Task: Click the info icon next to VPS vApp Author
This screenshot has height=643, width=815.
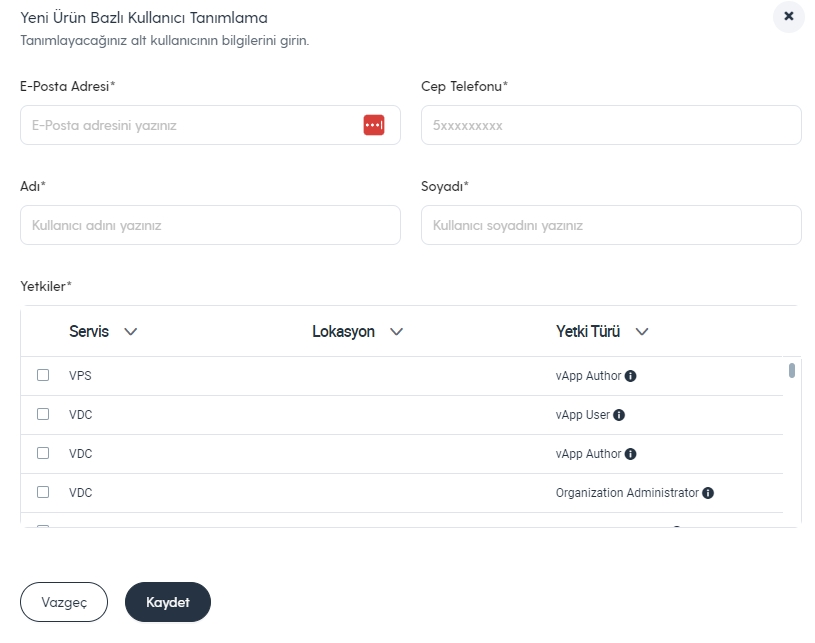Action: [x=630, y=376]
